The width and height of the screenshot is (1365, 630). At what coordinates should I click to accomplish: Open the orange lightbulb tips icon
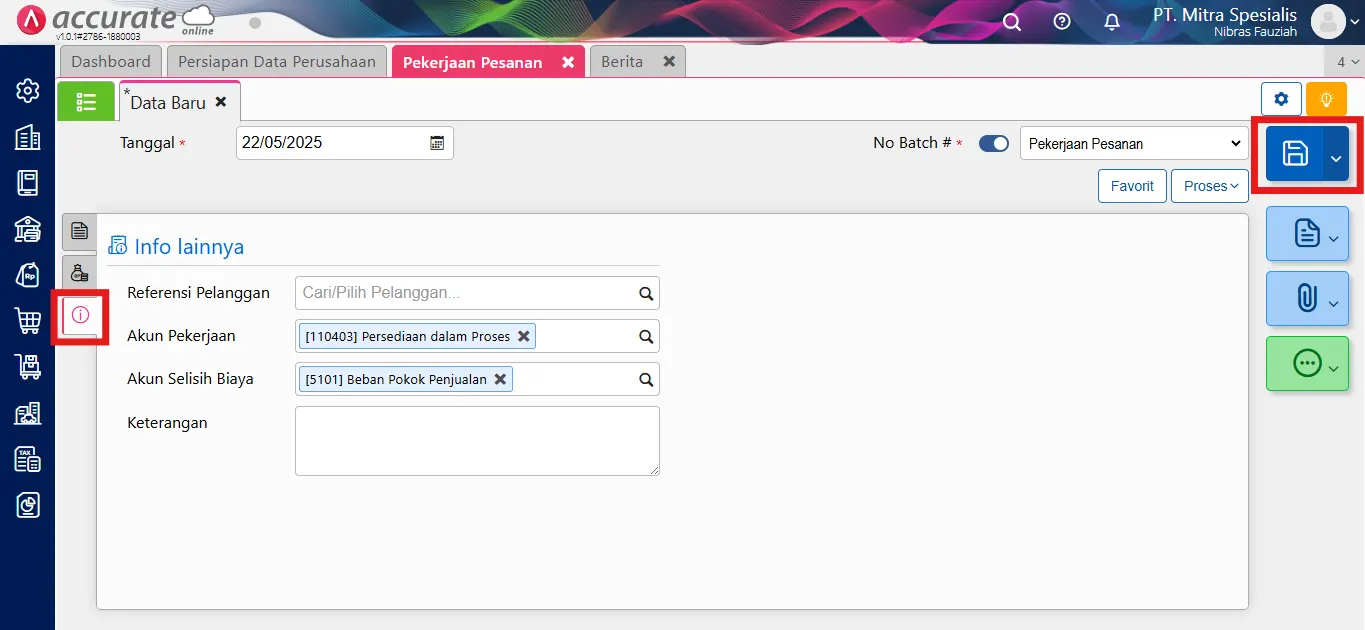[1326, 100]
